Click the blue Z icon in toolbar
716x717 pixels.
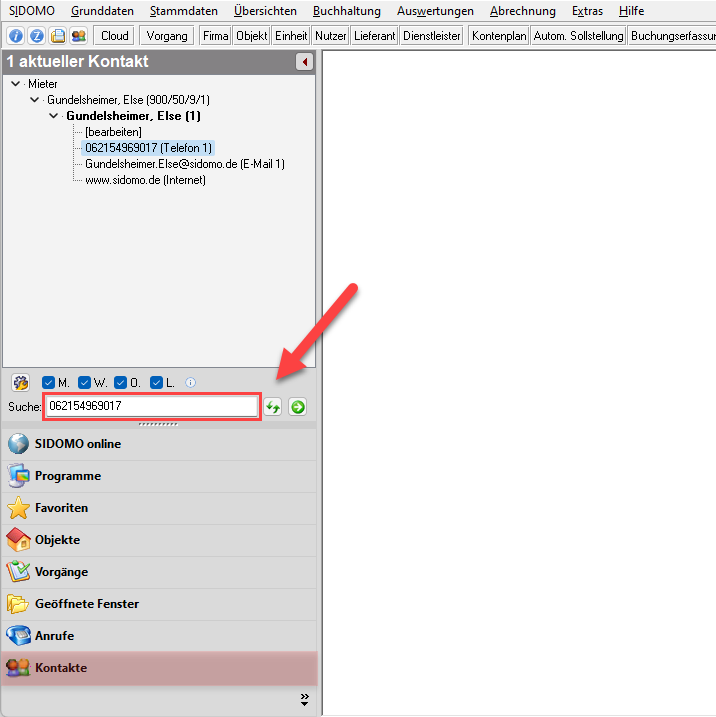point(37,36)
